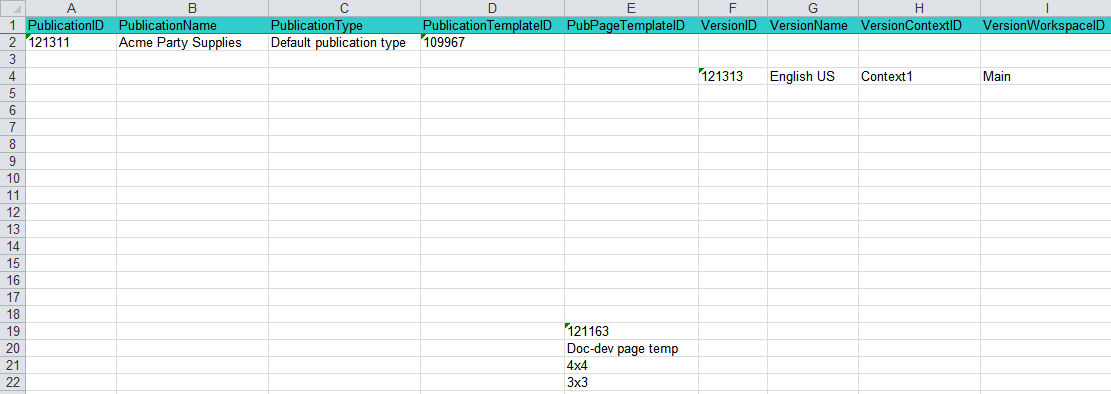Select column E header
This screenshot has height=394, width=1111.
pos(631,8)
